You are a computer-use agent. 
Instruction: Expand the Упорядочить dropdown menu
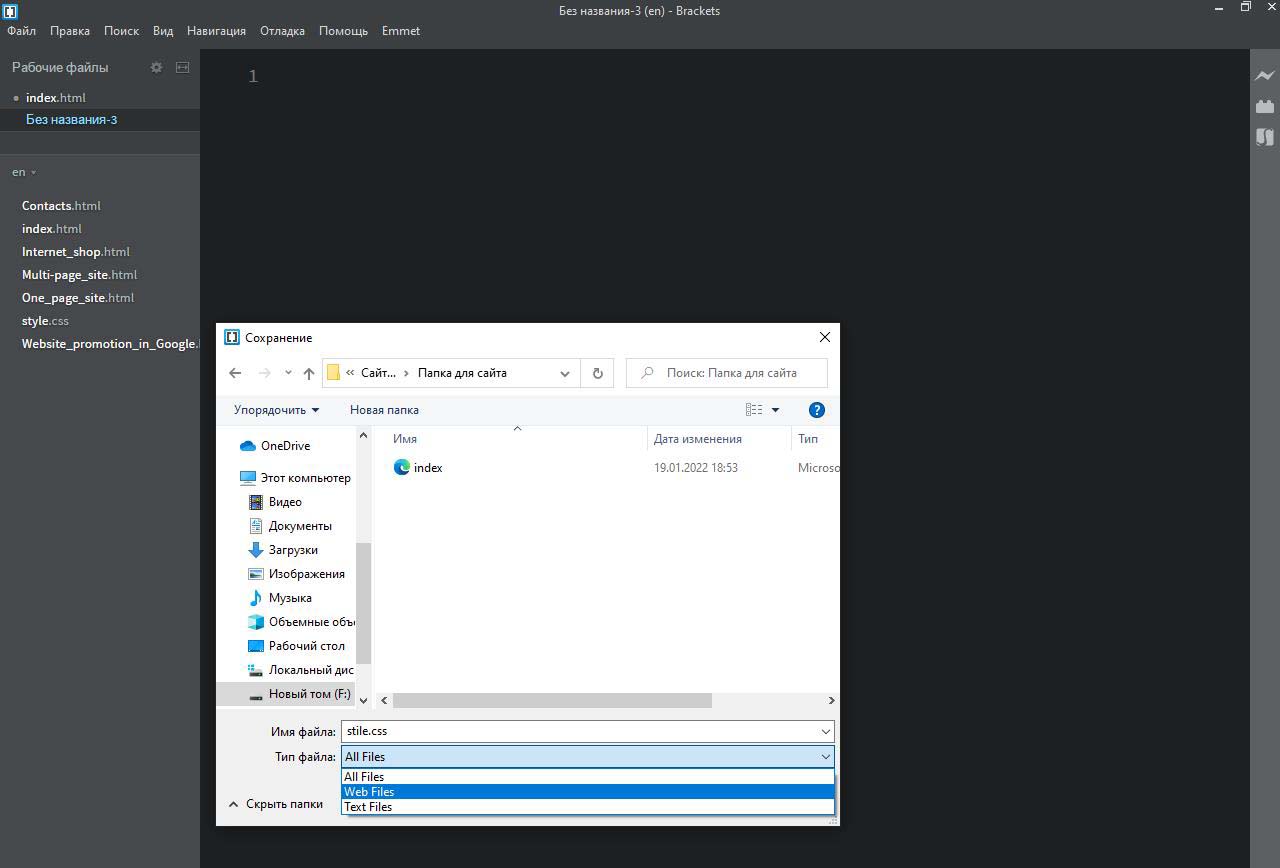pos(276,410)
